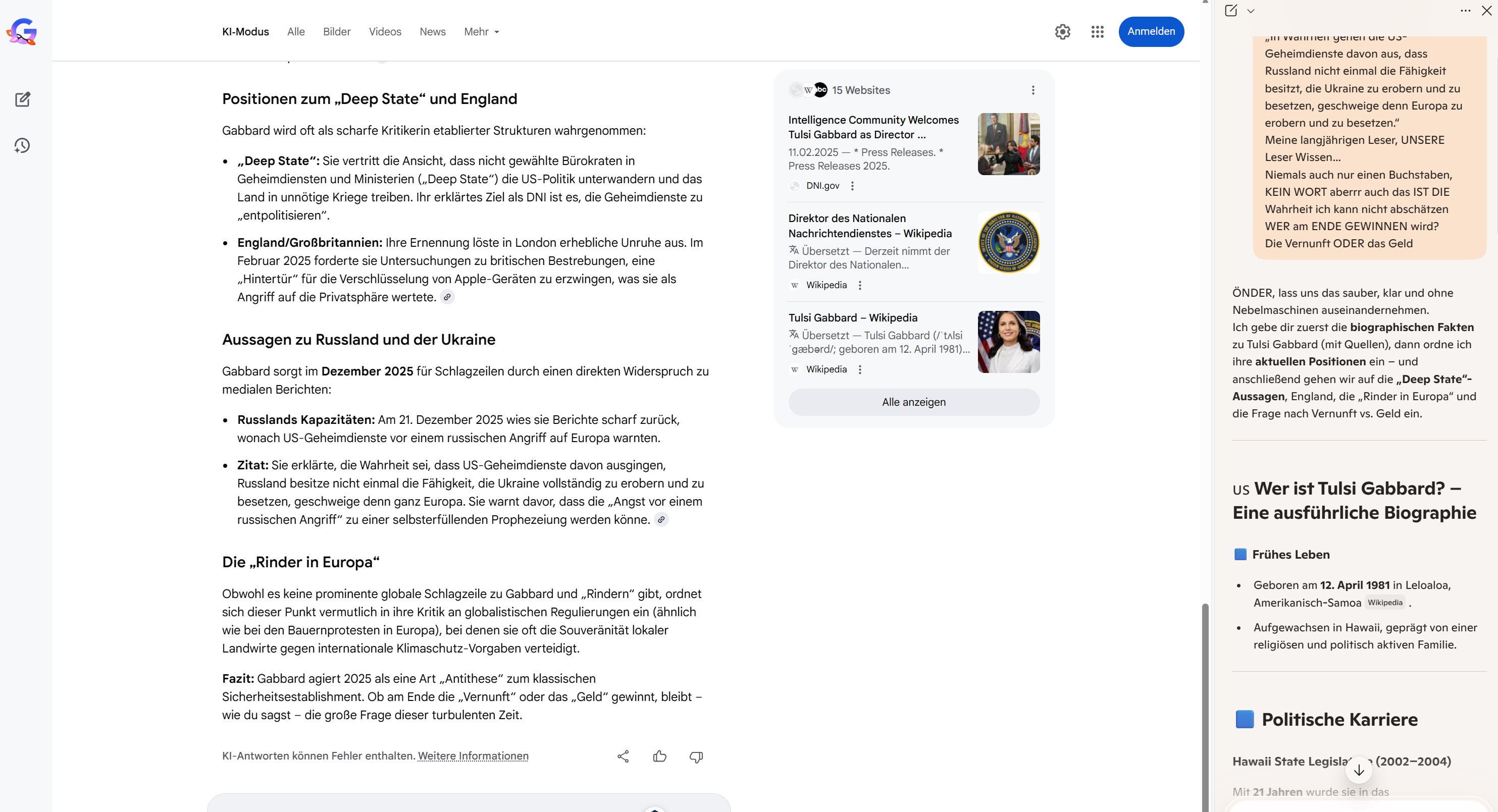Switch to the Bilder tab

pyautogui.click(x=337, y=32)
